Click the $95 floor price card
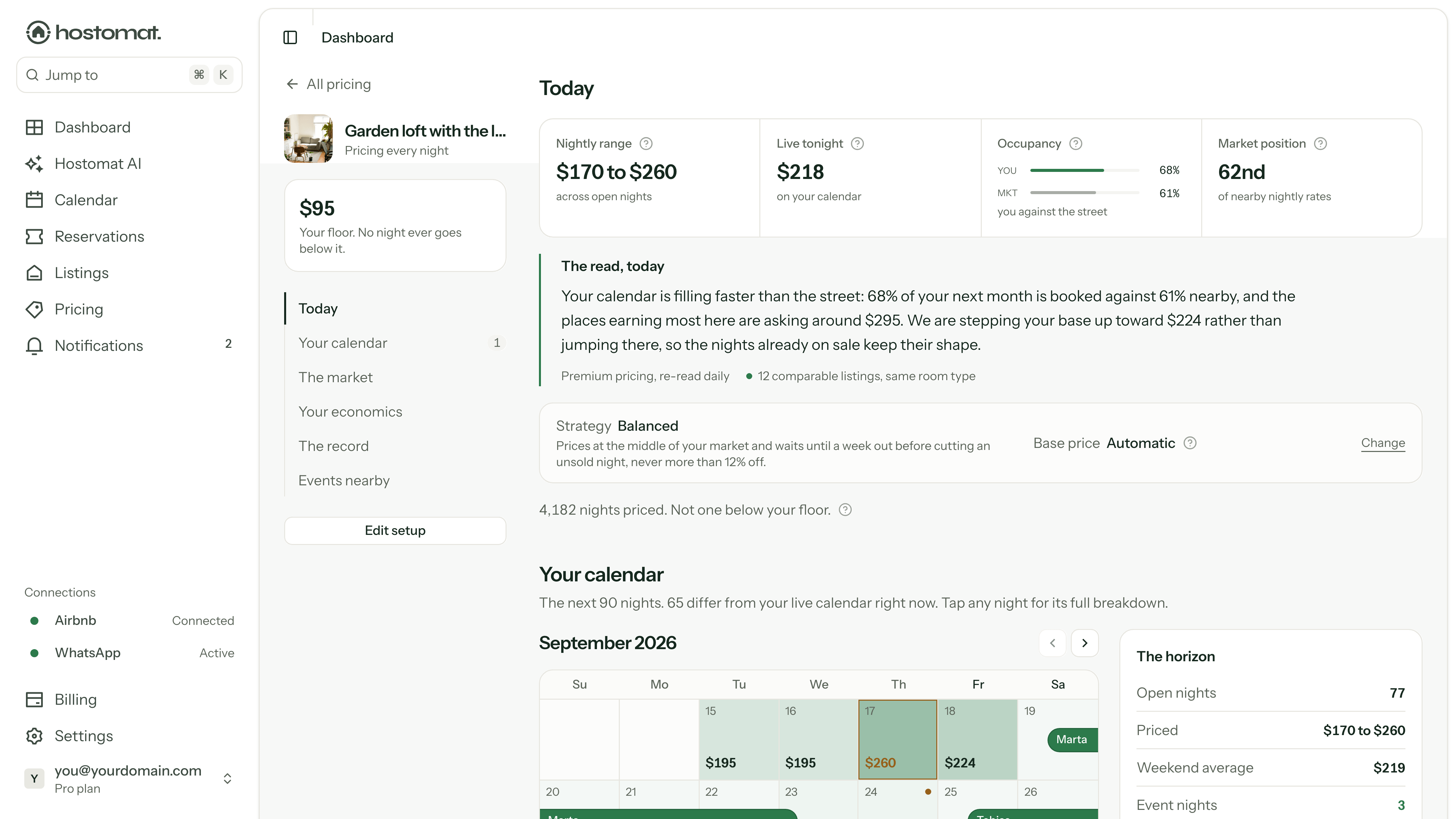The image size is (1456, 819). click(x=395, y=225)
